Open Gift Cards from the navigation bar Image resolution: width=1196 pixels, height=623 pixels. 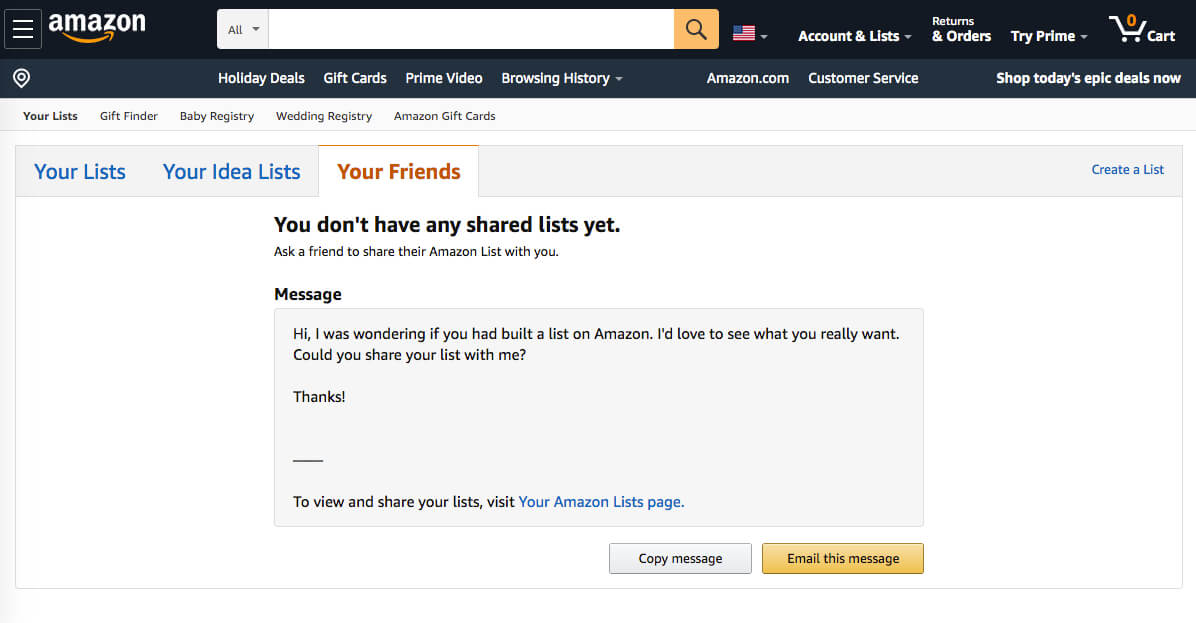coord(354,77)
